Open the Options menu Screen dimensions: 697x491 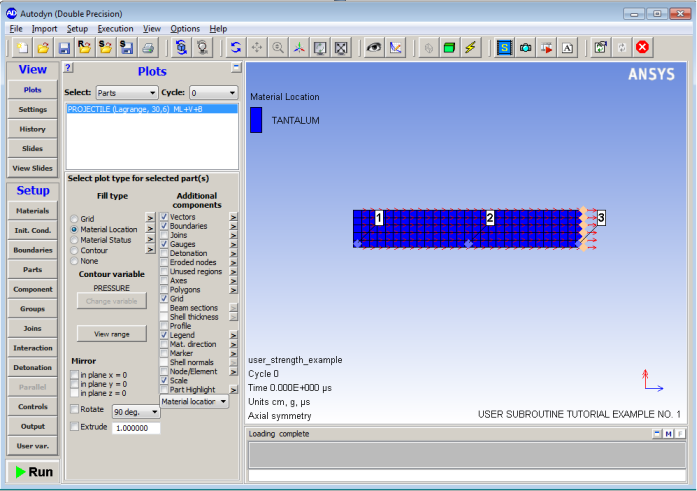coord(185,29)
